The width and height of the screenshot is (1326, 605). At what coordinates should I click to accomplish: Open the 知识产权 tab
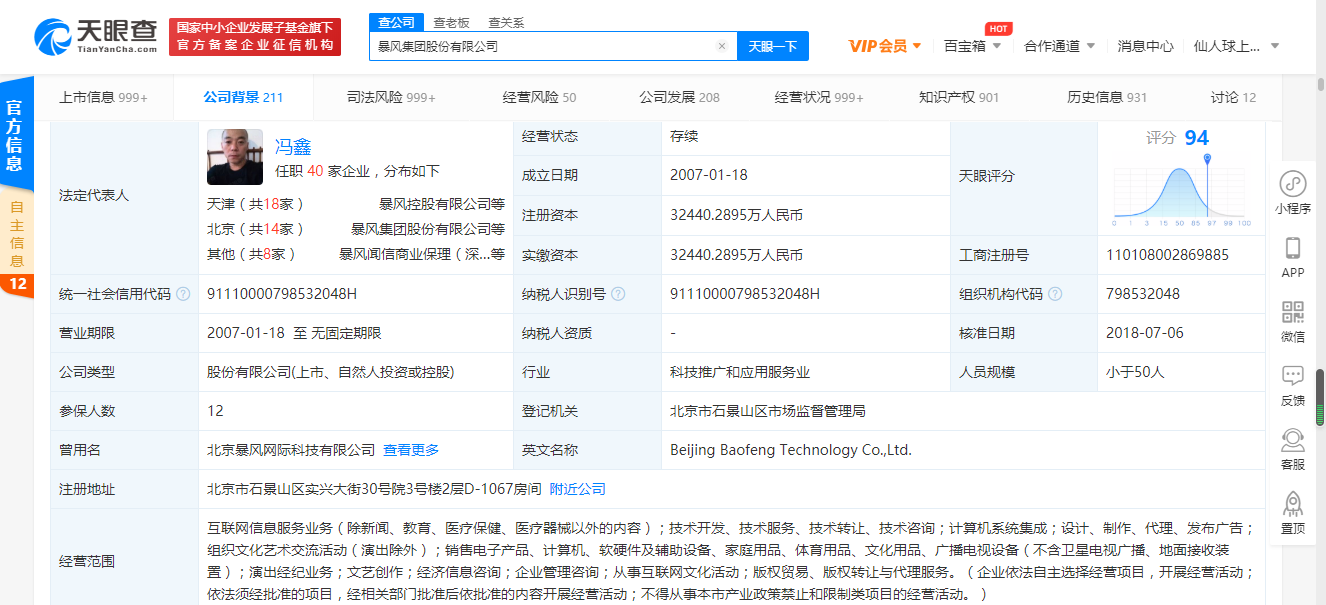coord(959,97)
